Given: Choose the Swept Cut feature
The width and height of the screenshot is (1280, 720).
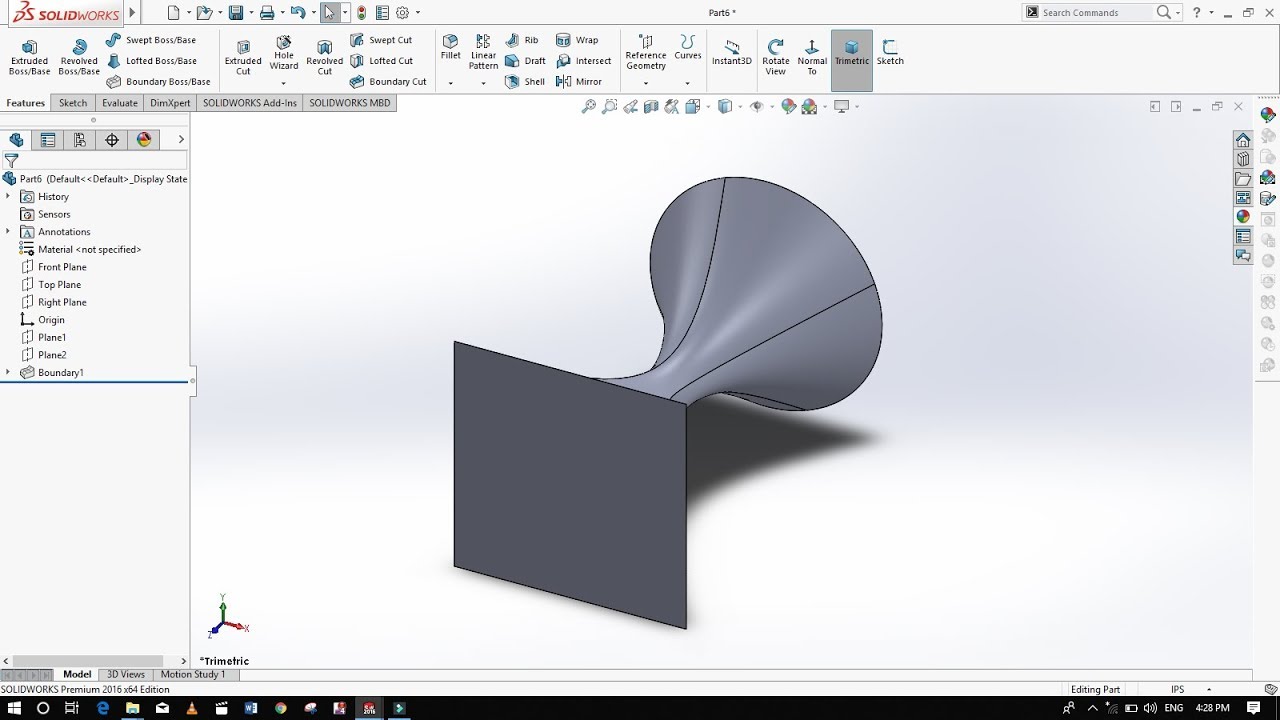Looking at the screenshot, I should tap(381, 40).
